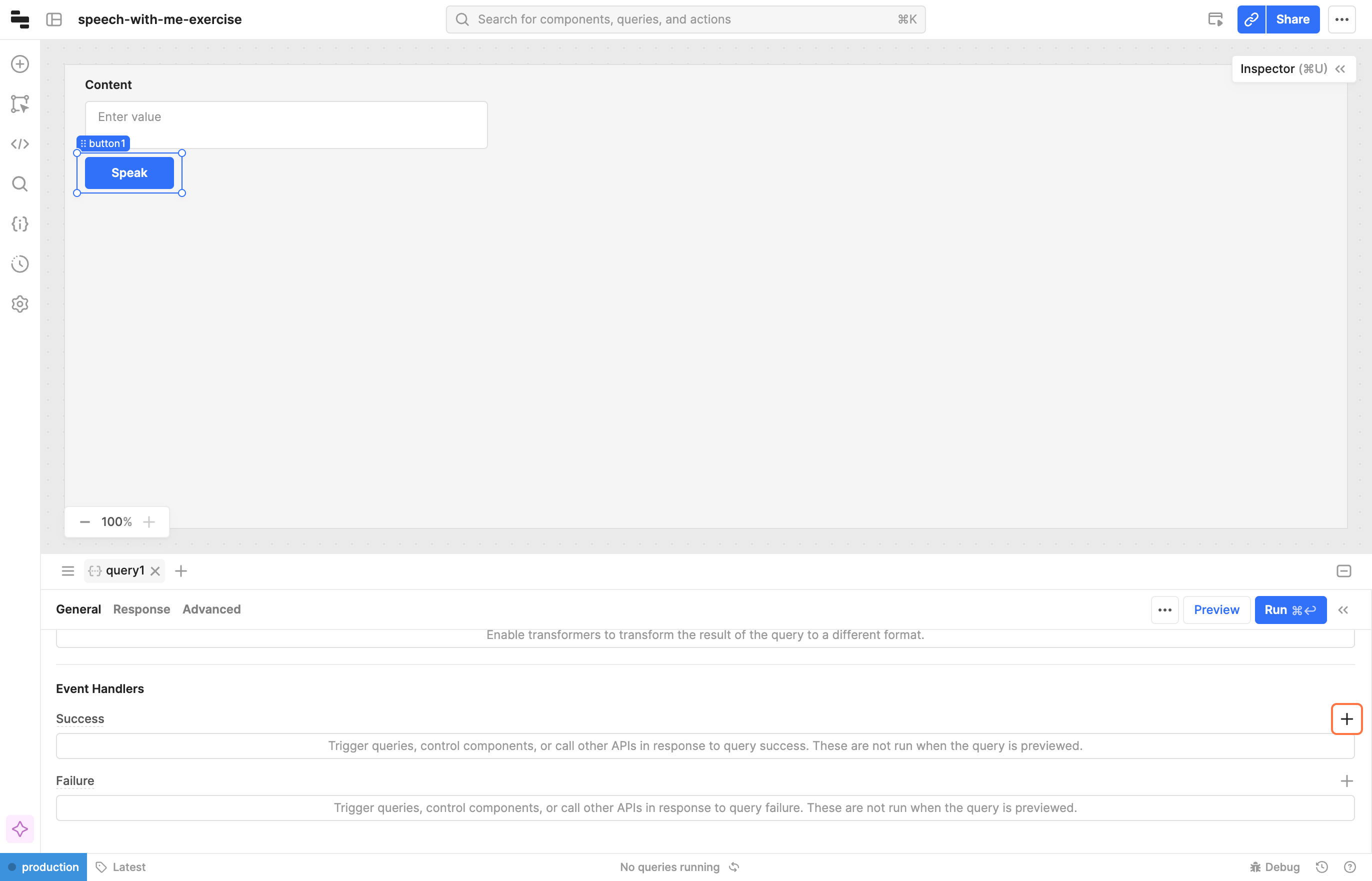Open the Add component plus icon in sidebar
This screenshot has width=1372, height=881.
coord(20,64)
